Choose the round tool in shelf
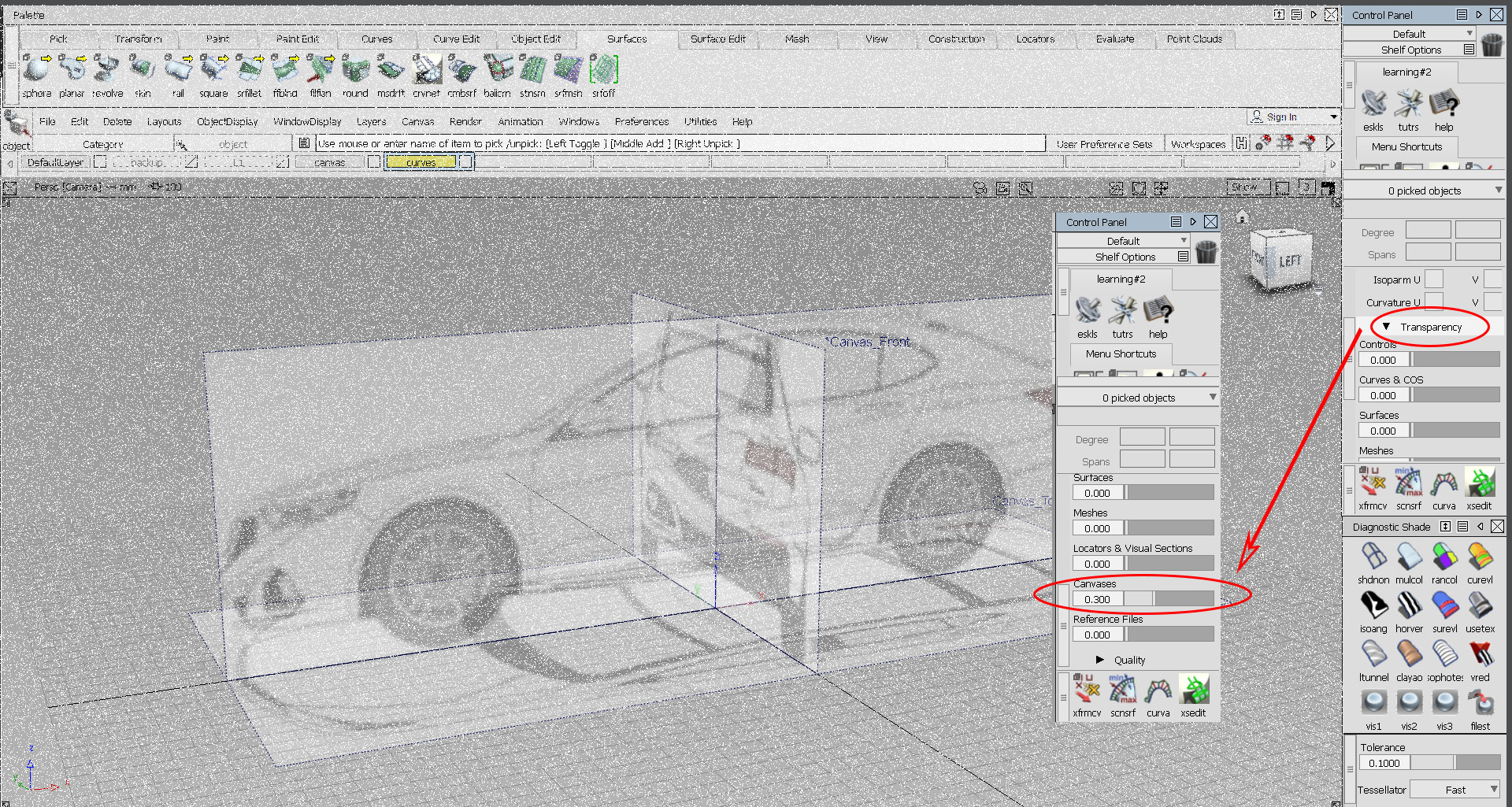The image size is (1512, 807). point(355,71)
